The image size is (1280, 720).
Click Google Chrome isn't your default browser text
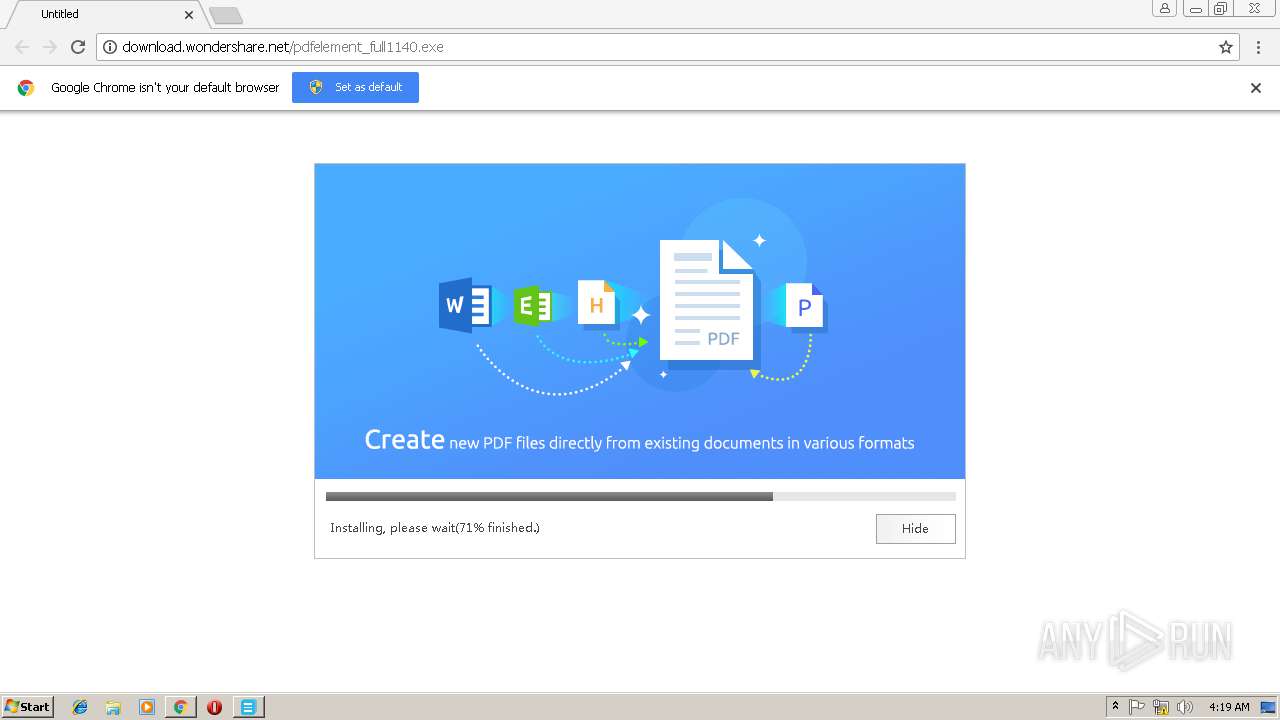pyautogui.click(x=165, y=87)
